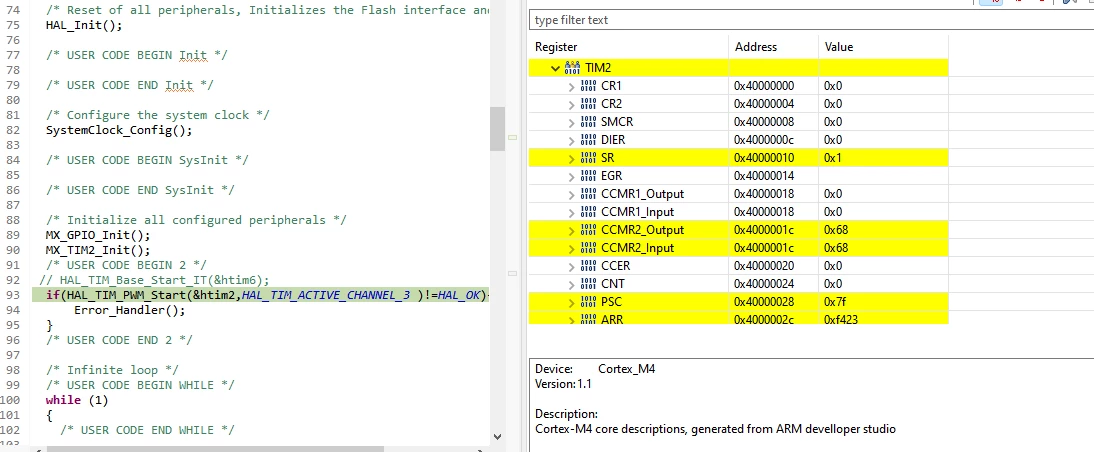The width and height of the screenshot is (1094, 452).
Task: Click the while (1) statement
Action: 77,400
